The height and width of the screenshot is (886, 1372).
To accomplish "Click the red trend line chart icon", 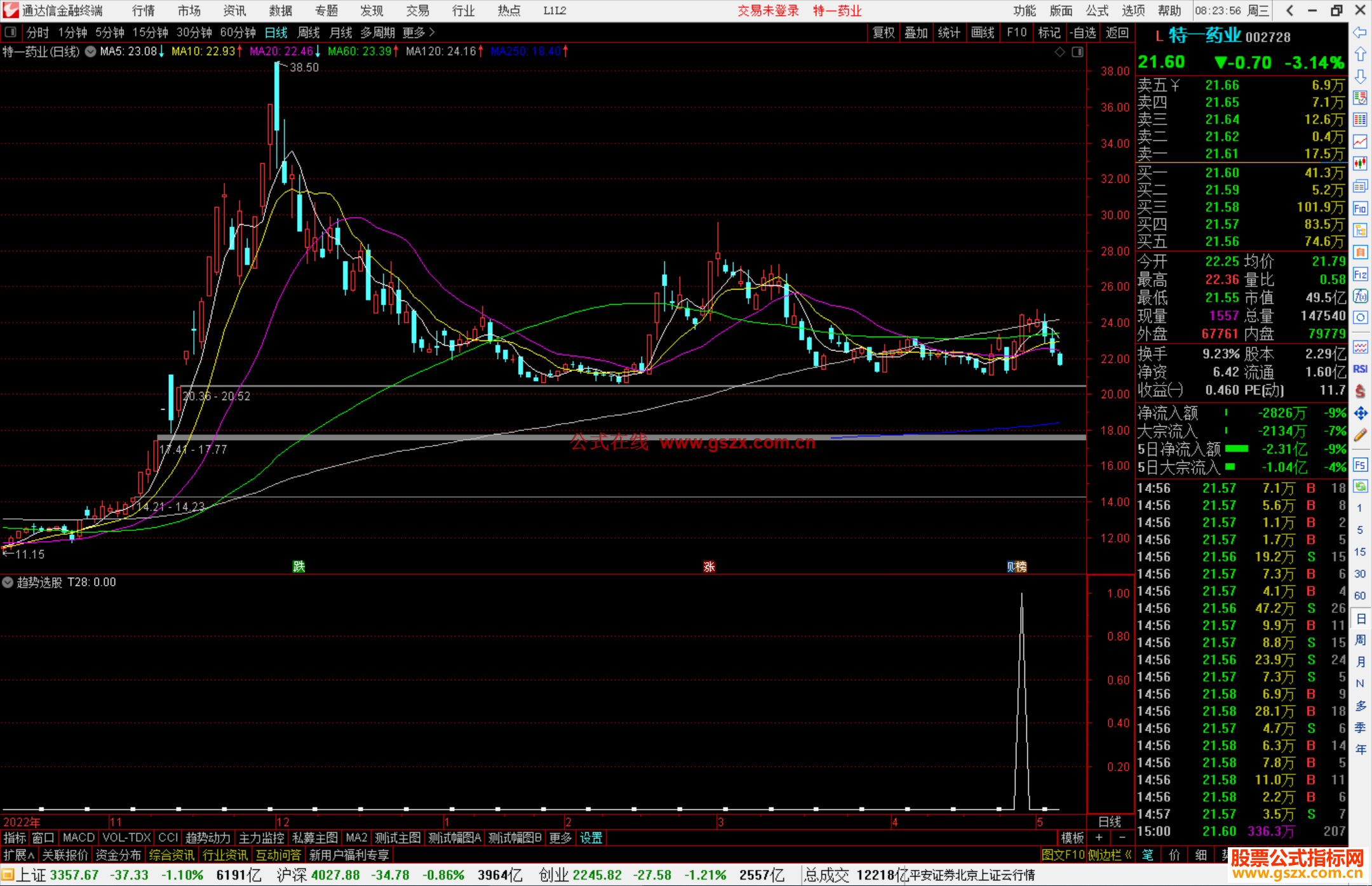I will coord(1360,142).
